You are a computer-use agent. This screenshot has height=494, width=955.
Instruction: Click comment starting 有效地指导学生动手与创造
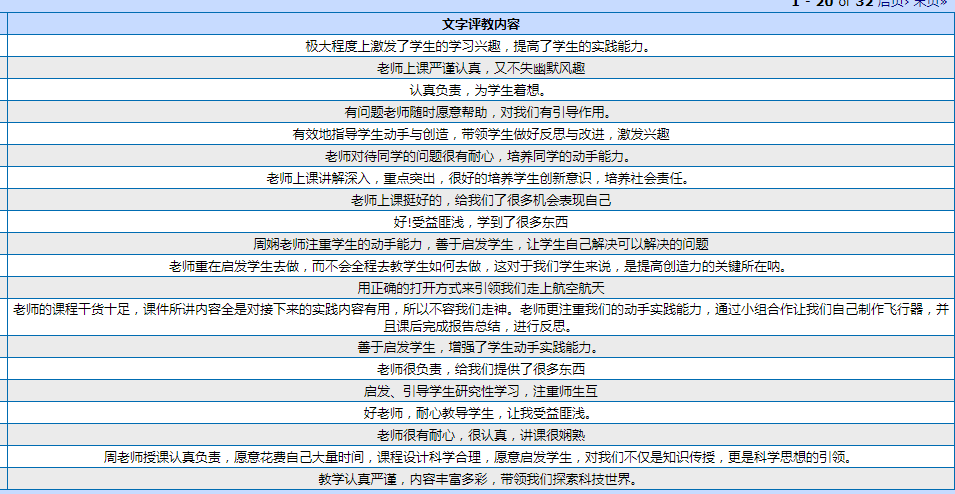pyautogui.click(x=480, y=134)
